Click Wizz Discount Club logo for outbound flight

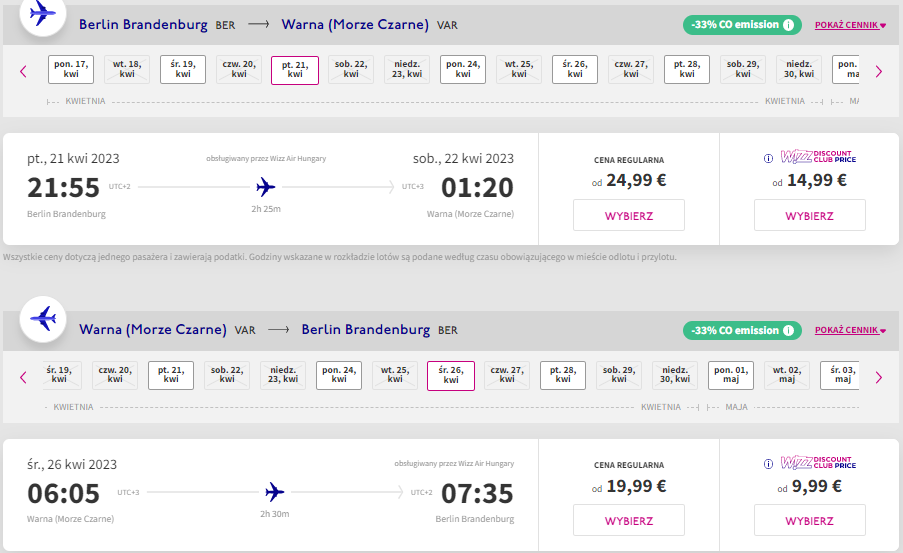[x=818, y=157]
